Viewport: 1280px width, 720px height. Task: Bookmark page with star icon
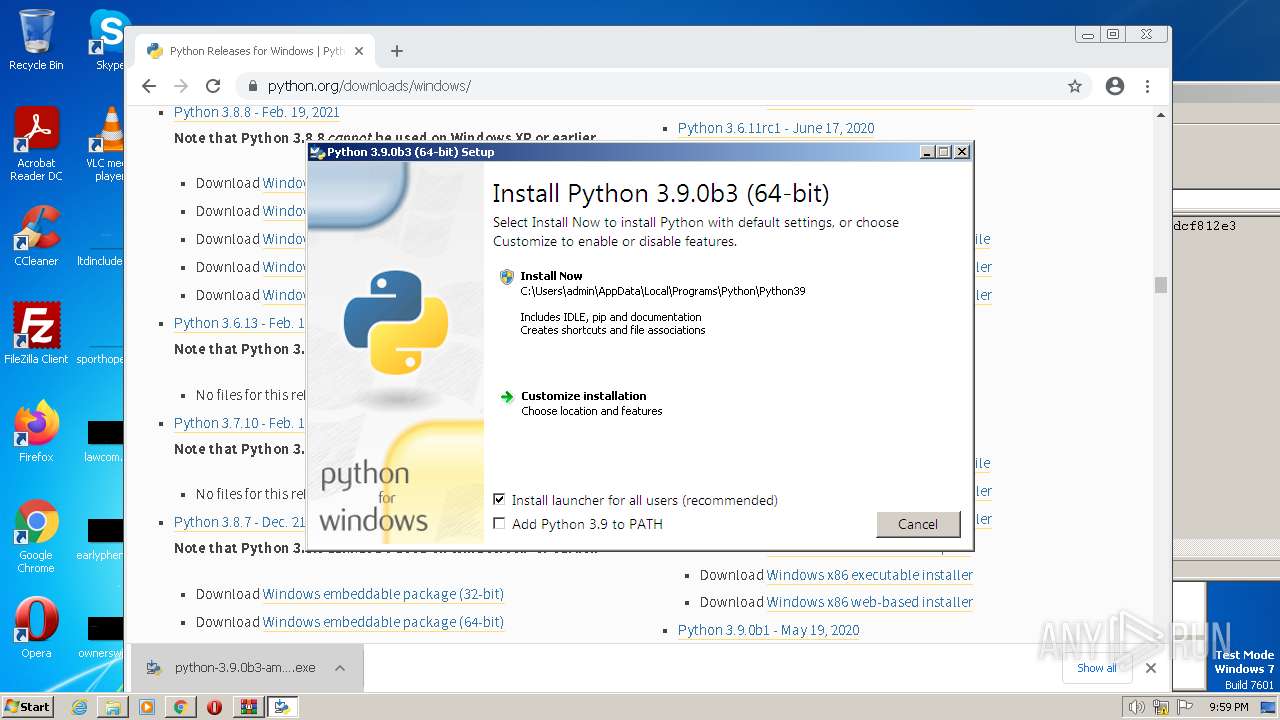(x=1075, y=86)
